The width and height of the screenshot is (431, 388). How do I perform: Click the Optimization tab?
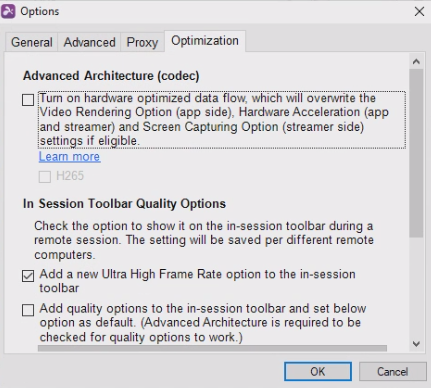tap(205, 41)
